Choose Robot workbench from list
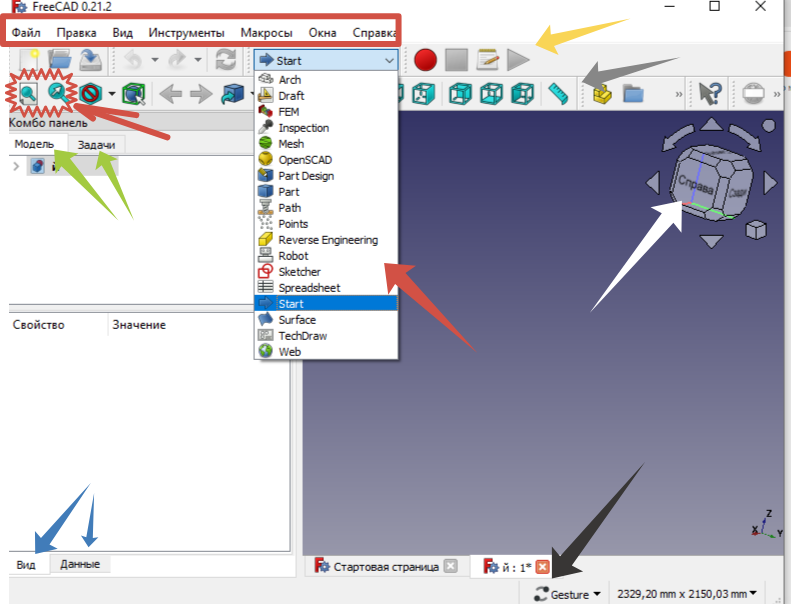Image resolution: width=791 pixels, height=604 pixels. click(326, 256)
